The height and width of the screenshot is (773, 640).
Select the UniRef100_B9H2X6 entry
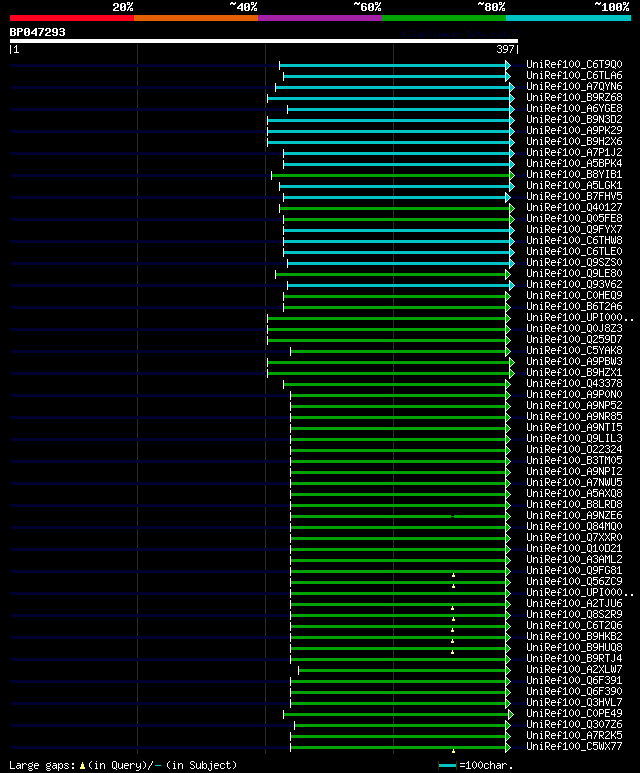pos(574,141)
